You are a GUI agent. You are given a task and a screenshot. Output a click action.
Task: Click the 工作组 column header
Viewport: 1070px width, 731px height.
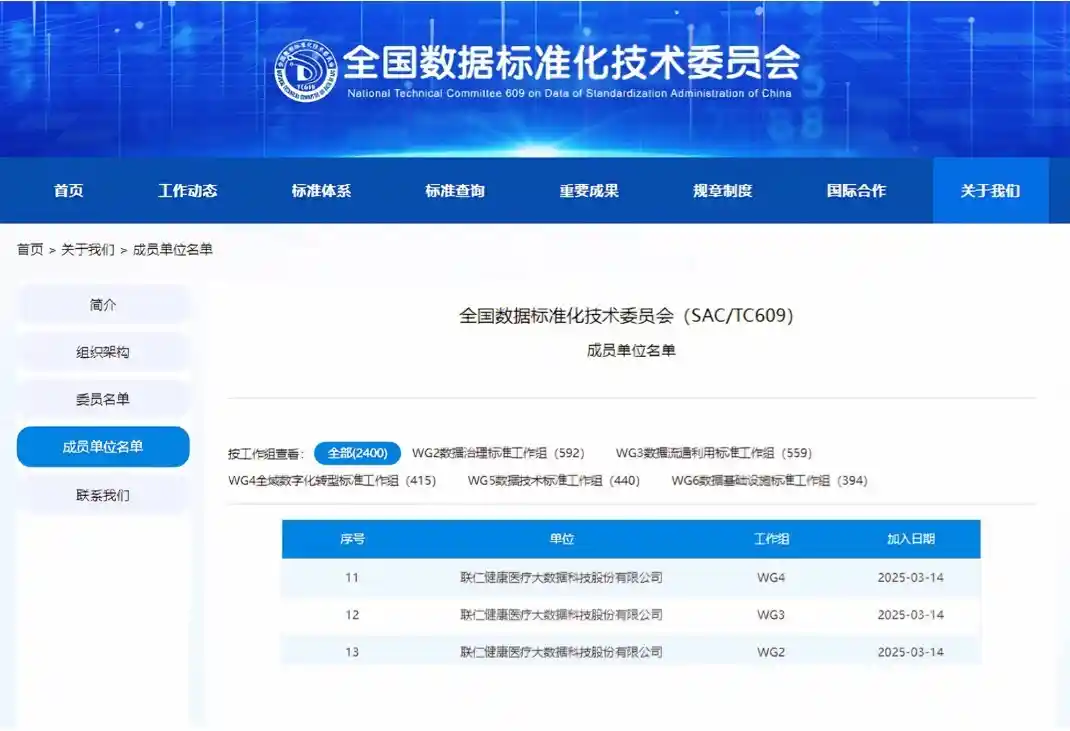tap(771, 539)
